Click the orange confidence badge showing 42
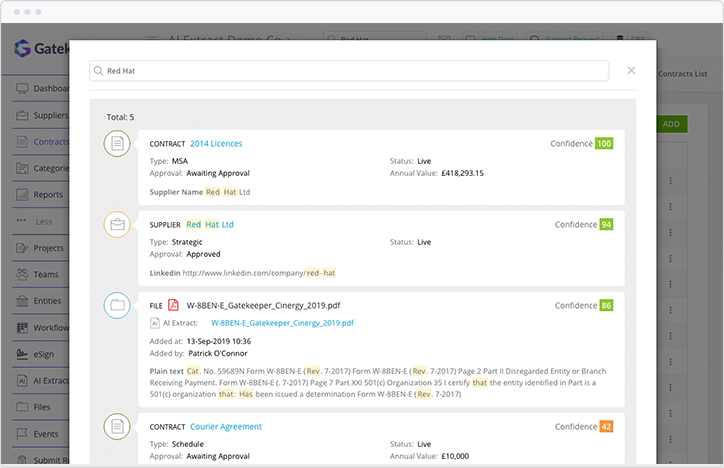Screen dimensions: 724x468 606,426
